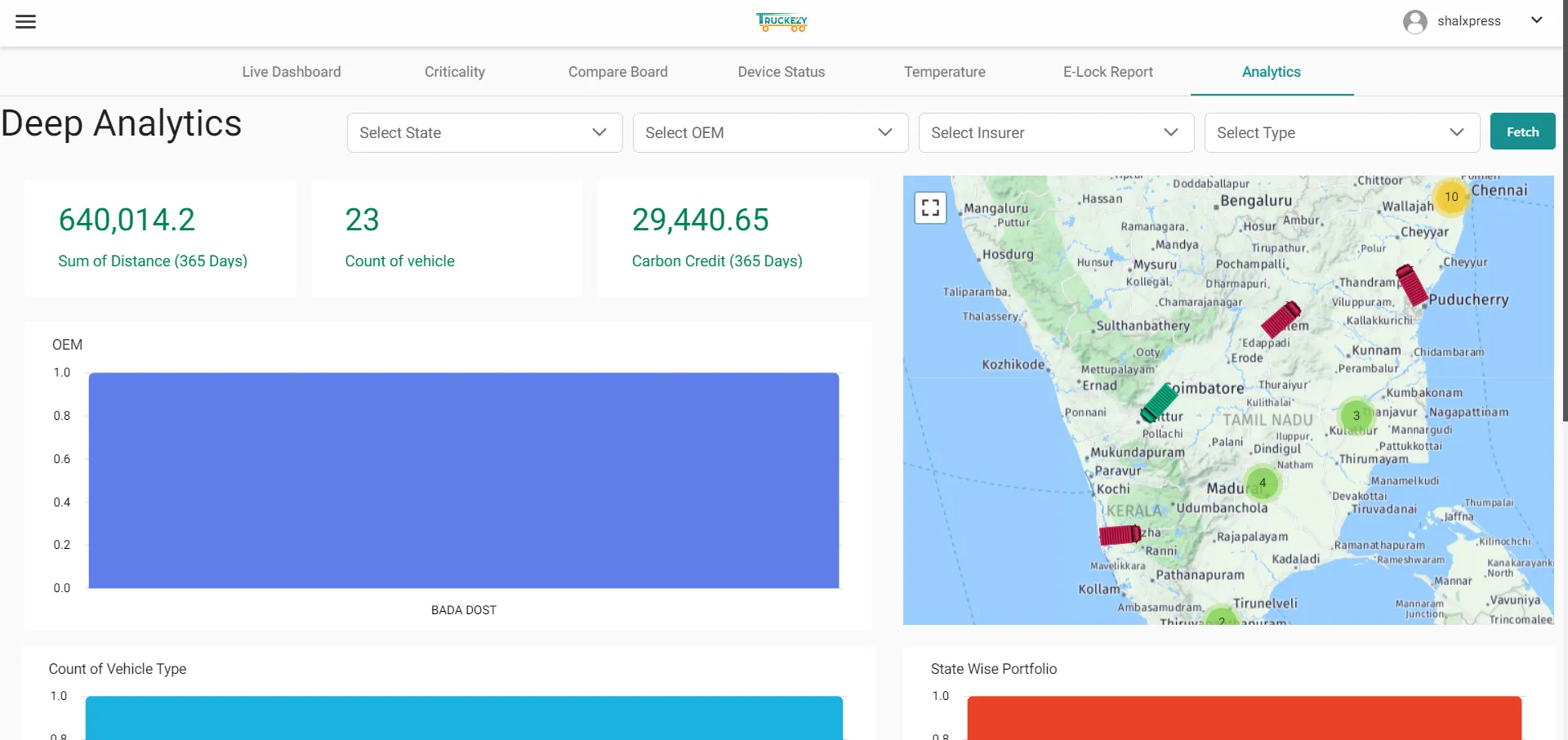Click the 640,014.2 distance value
The width and height of the screenshot is (1568, 740).
point(127,220)
